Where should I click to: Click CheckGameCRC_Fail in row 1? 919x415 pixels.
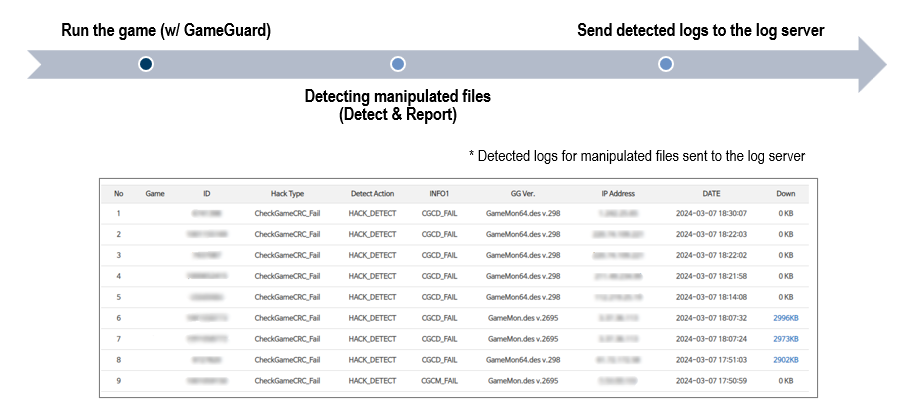pos(287,213)
